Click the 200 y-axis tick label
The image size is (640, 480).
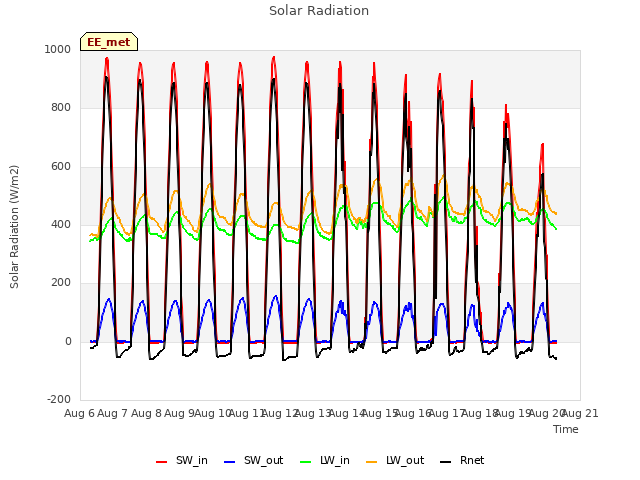point(61,282)
